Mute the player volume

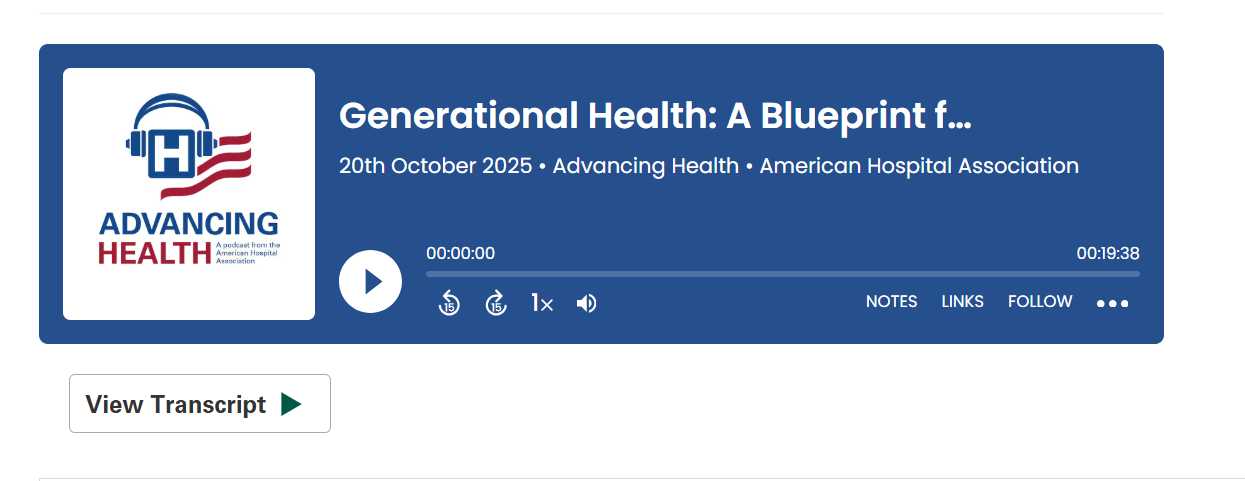(x=587, y=303)
